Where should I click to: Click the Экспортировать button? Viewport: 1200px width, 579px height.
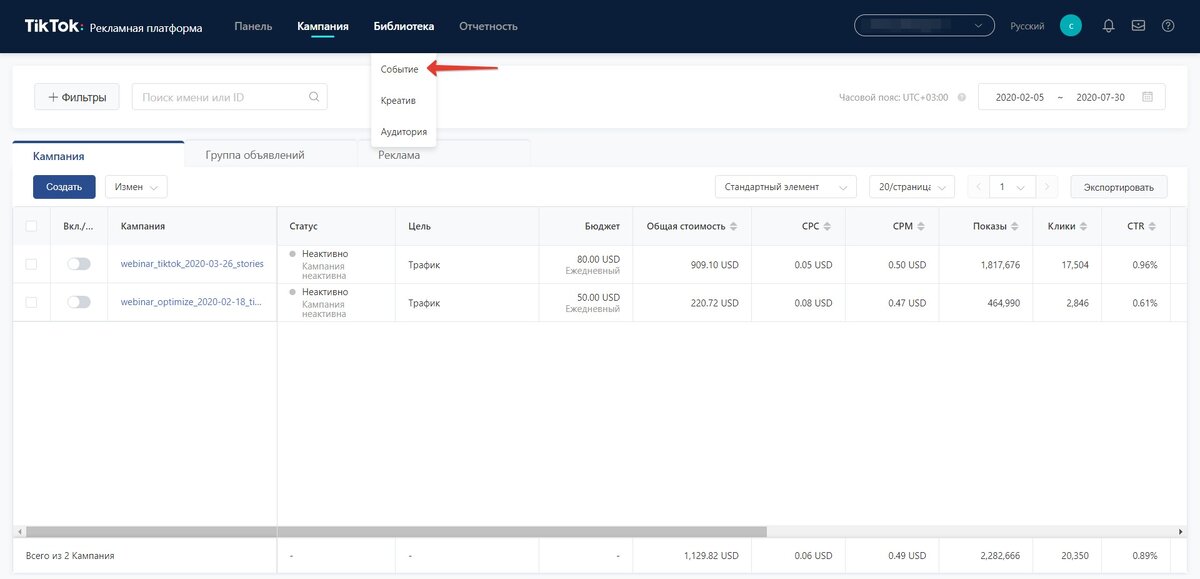[x=1119, y=187]
